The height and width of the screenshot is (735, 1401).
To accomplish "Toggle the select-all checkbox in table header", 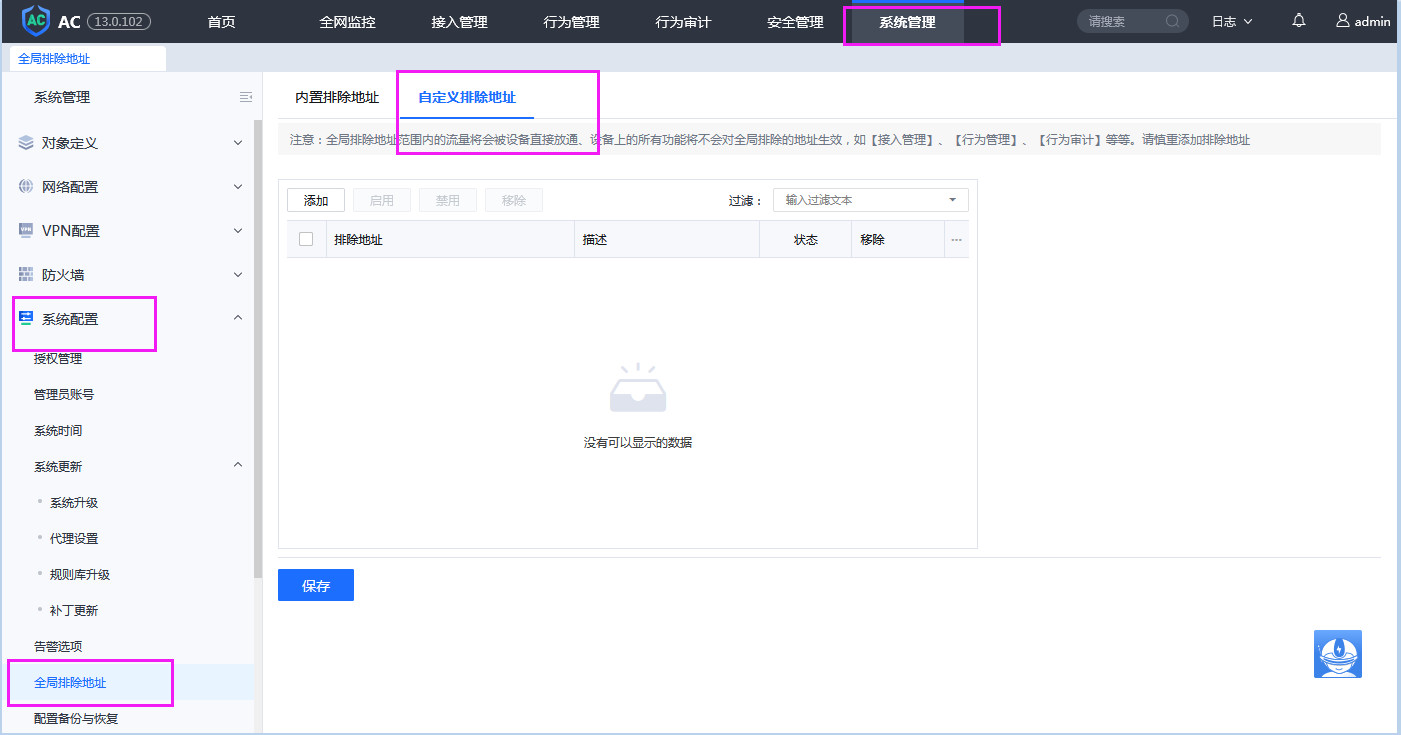I will (306, 239).
